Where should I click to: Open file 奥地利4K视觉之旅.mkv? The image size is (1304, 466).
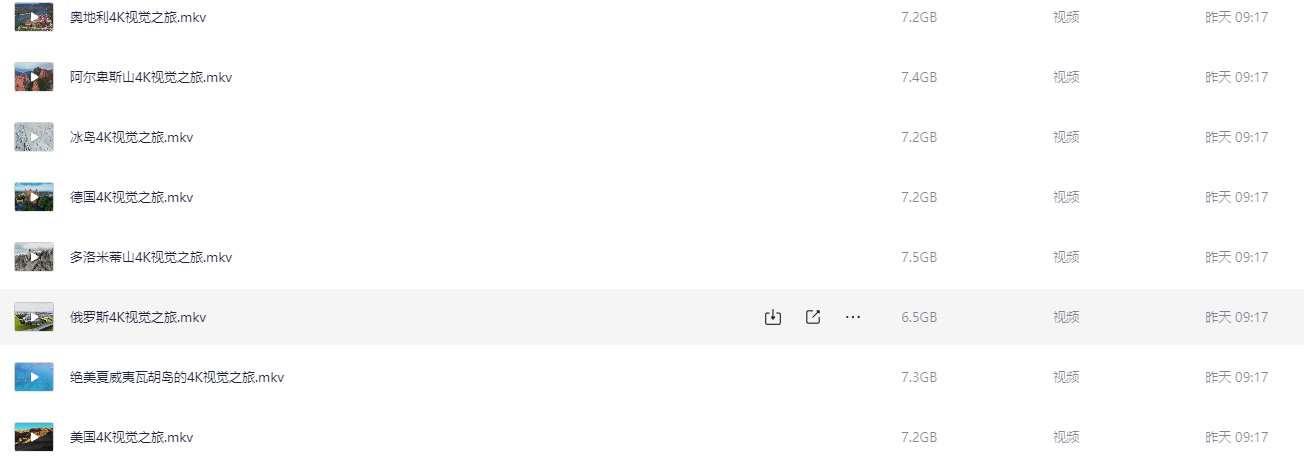coord(138,17)
